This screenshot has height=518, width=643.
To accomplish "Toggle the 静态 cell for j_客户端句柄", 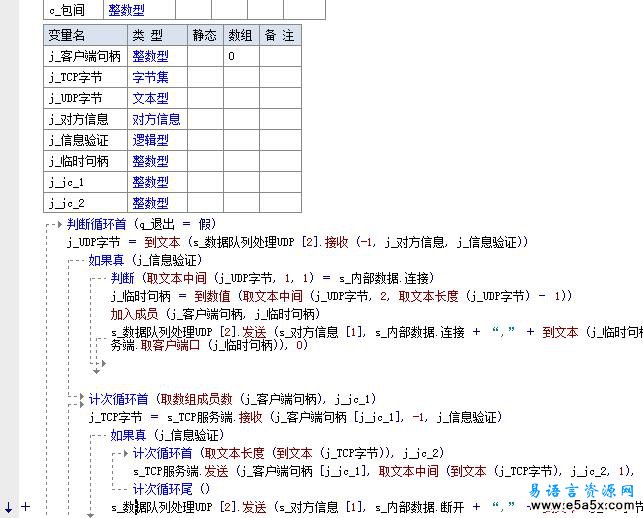I will 205,56.
